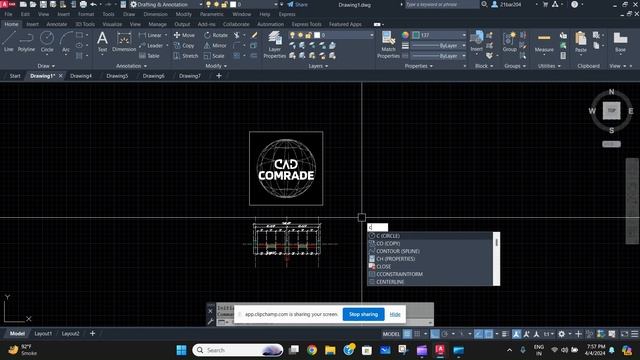Open the Visualize ribbon tab

(x=112, y=24)
